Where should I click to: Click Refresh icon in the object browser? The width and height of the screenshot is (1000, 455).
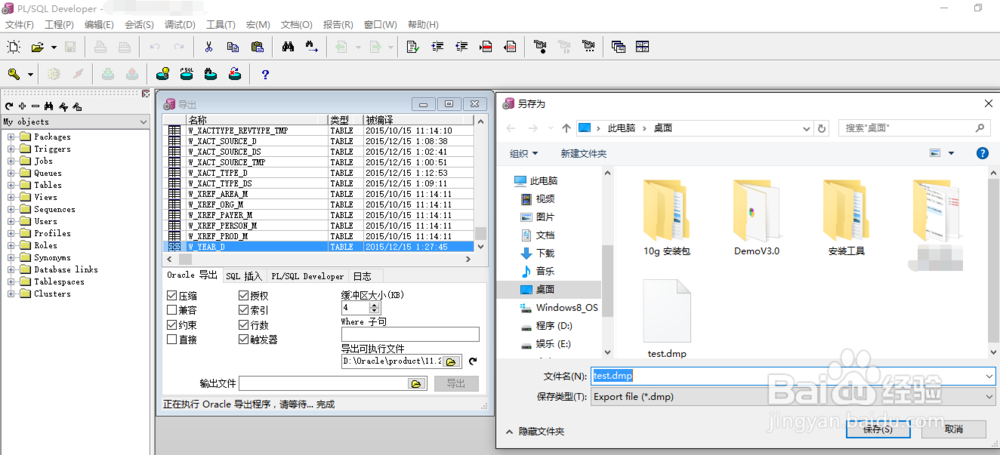click(x=9, y=106)
